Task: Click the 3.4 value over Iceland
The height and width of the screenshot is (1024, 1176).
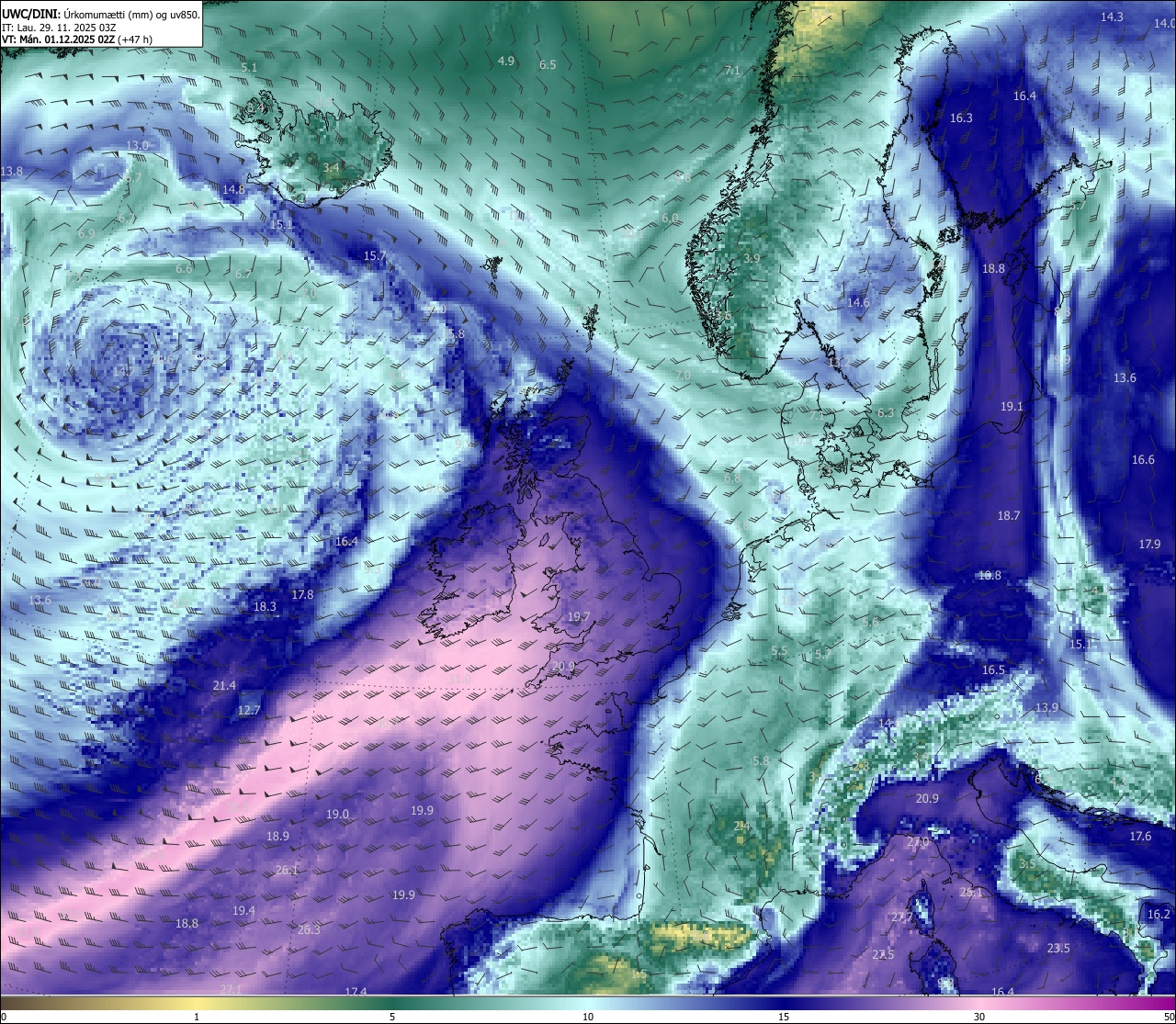Action: click(332, 168)
